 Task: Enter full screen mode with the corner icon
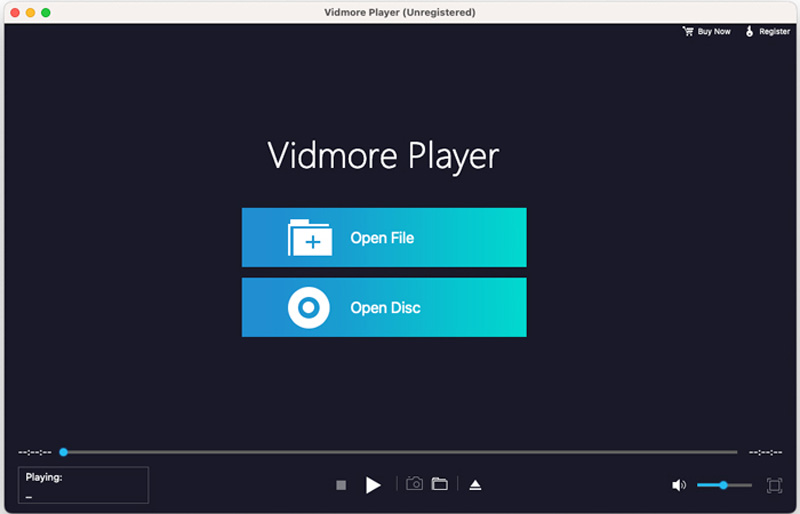click(774, 485)
